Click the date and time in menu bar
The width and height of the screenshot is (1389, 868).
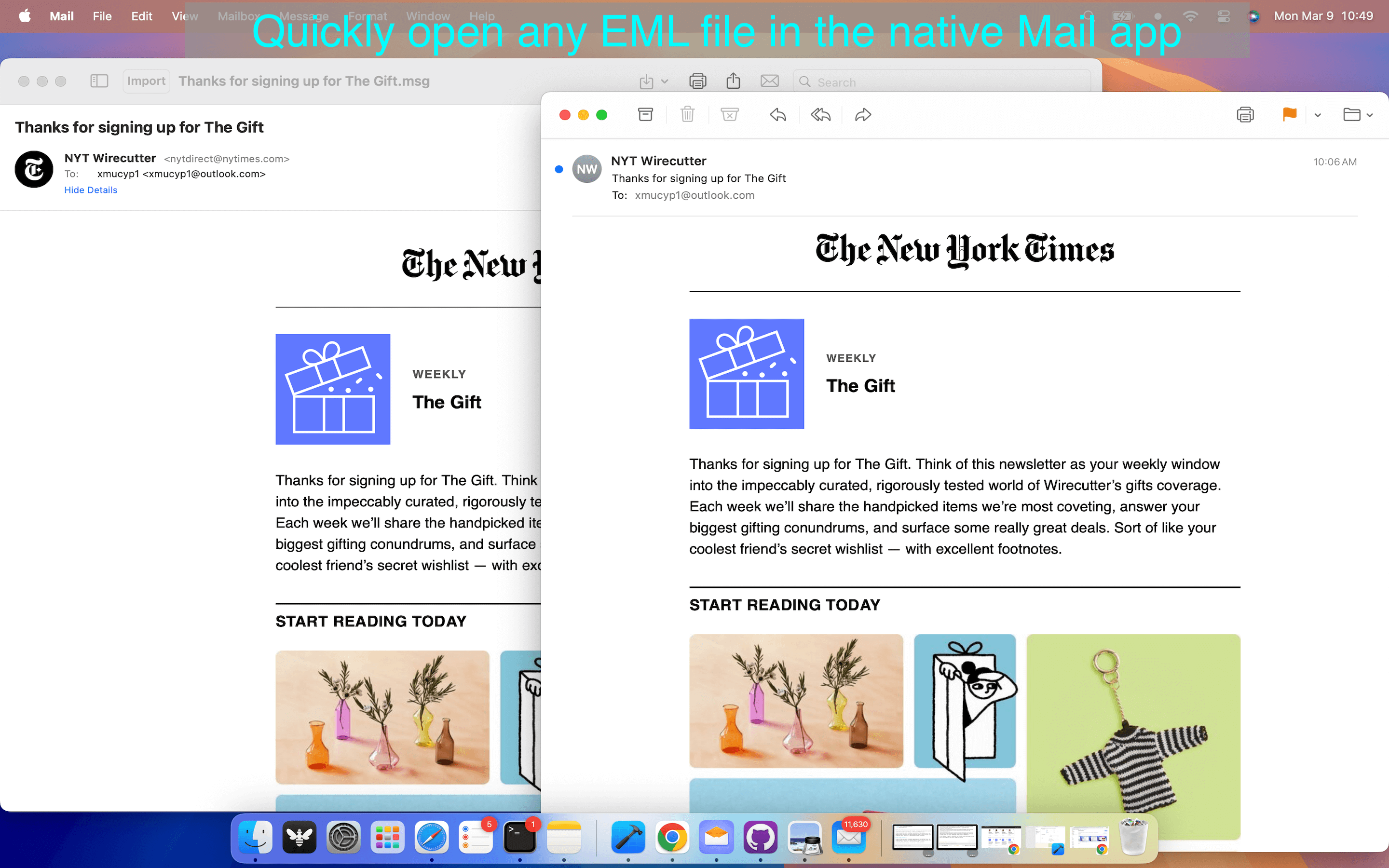pyautogui.click(x=1323, y=16)
